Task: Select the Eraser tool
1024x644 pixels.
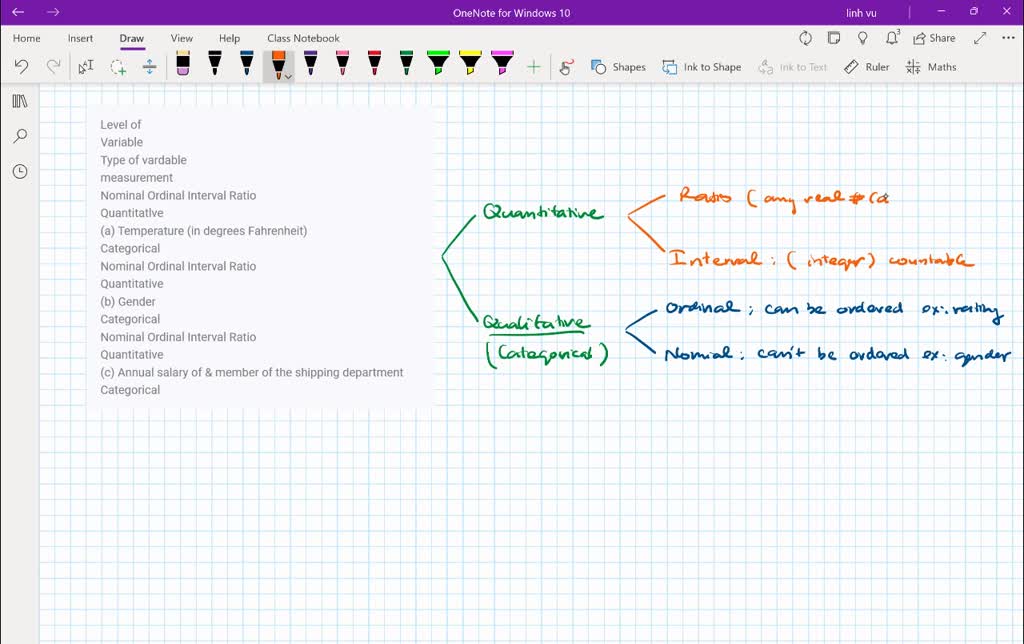Action: click(x=183, y=66)
